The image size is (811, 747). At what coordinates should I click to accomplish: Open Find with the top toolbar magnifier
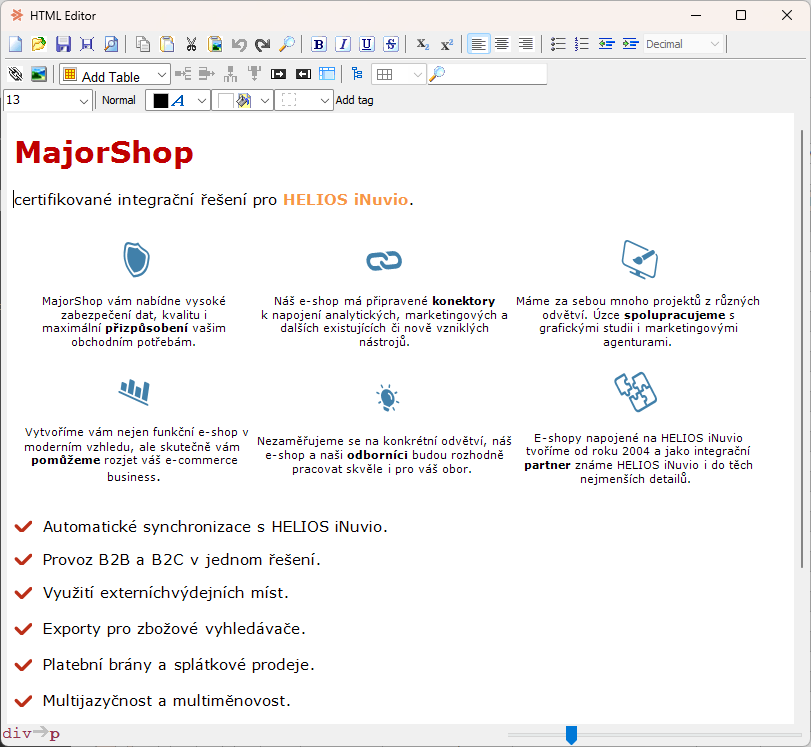click(x=287, y=44)
